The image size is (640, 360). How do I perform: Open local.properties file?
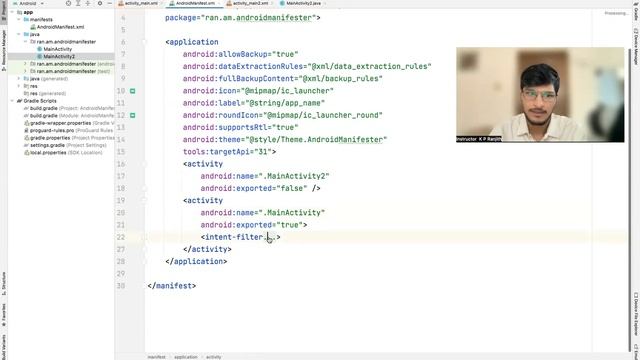(63, 153)
